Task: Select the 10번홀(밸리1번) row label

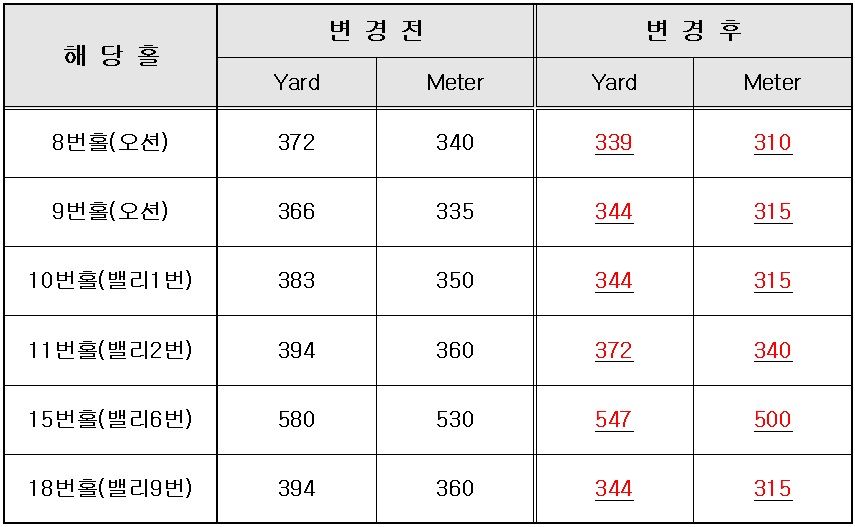Action: click(110, 280)
